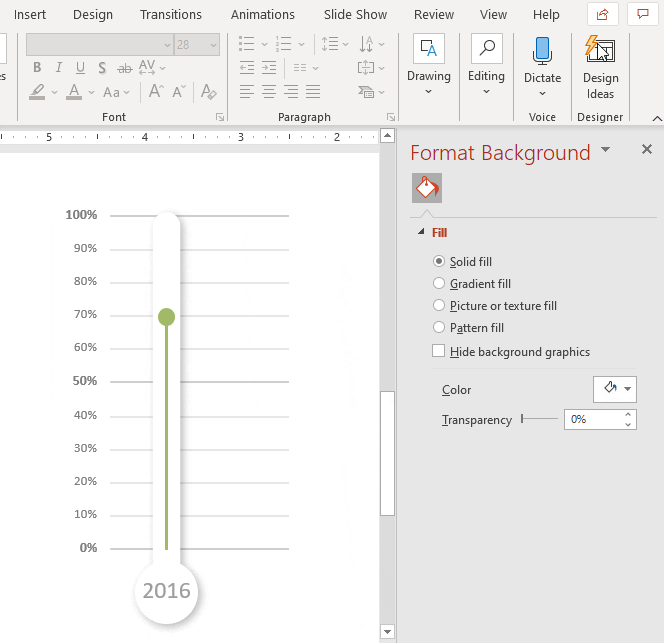The height and width of the screenshot is (643, 664).
Task: Open Text Direction options
Action: 371,44
